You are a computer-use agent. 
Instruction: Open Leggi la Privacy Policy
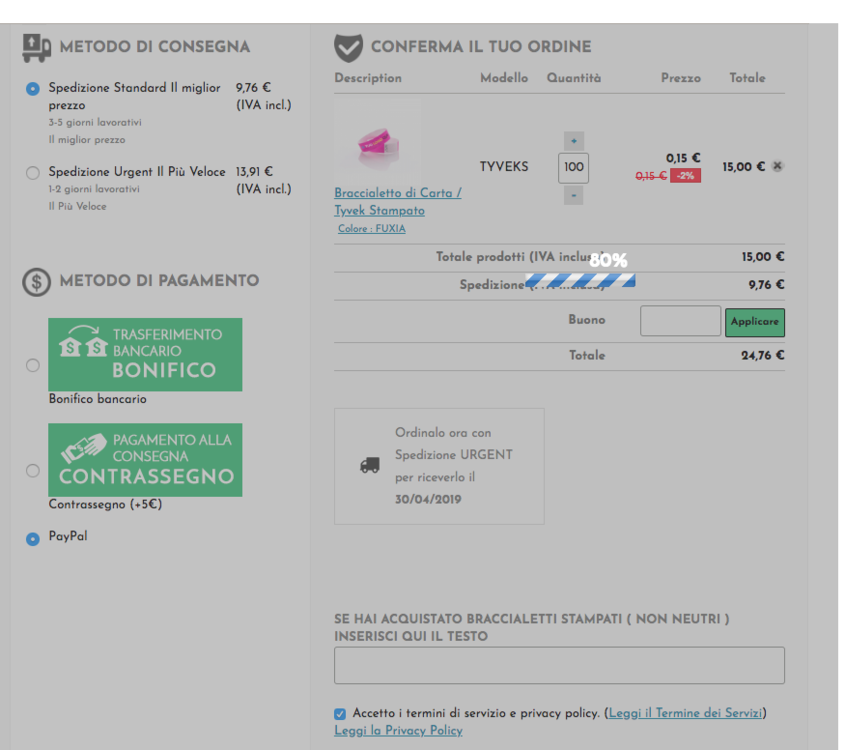click(399, 730)
